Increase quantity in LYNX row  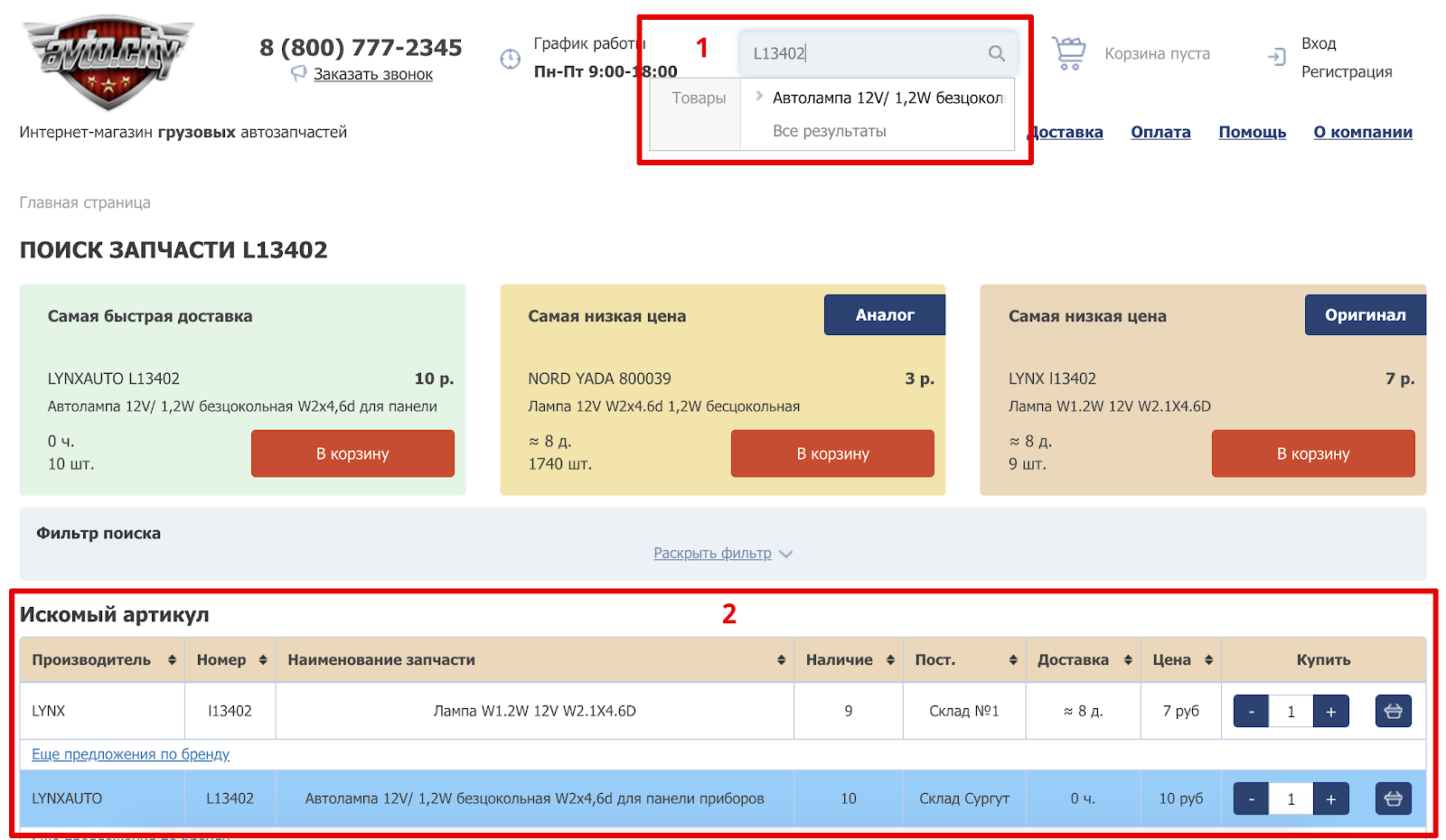coord(1331,711)
